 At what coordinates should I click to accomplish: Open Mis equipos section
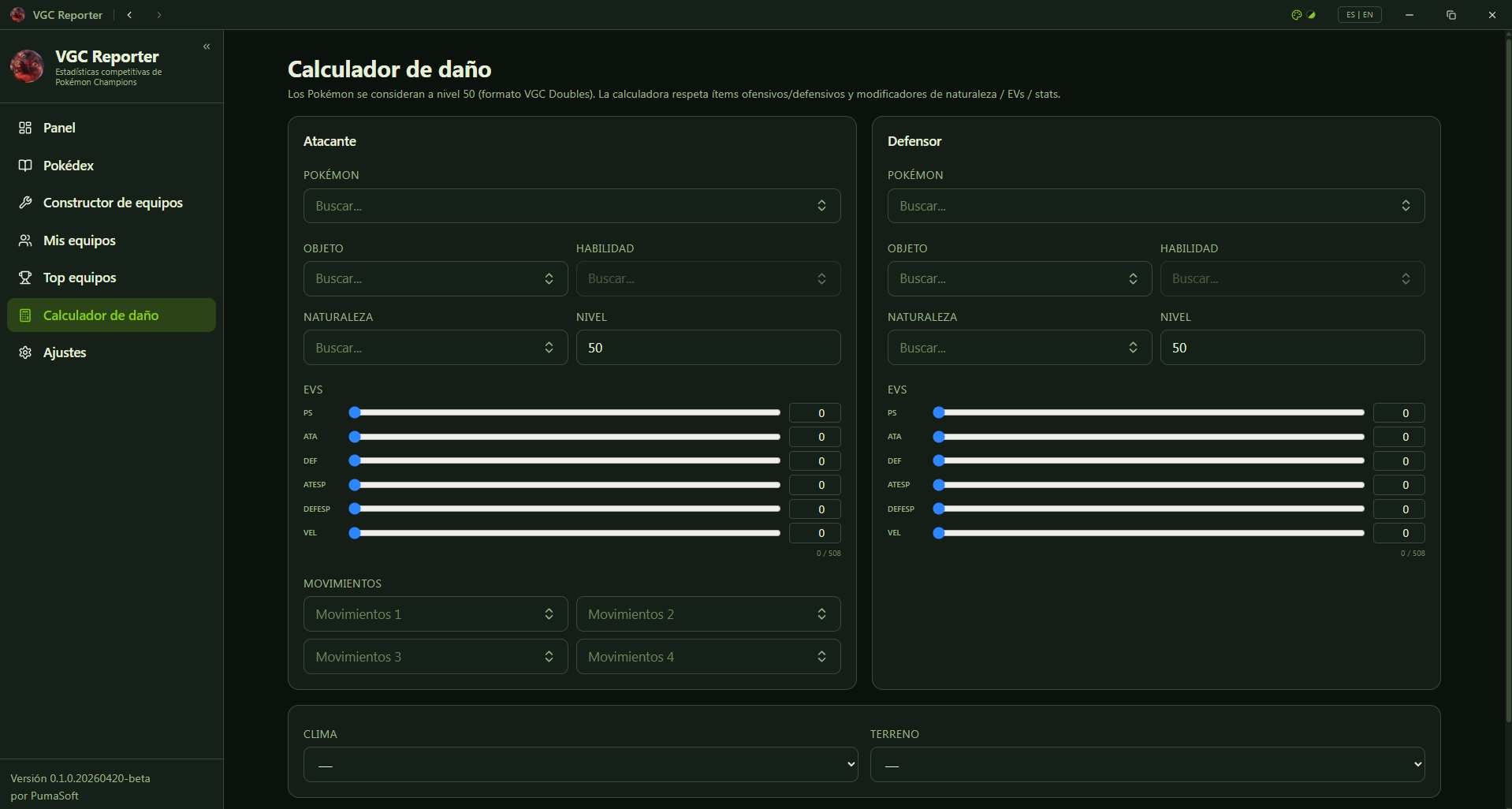pyautogui.click(x=111, y=240)
